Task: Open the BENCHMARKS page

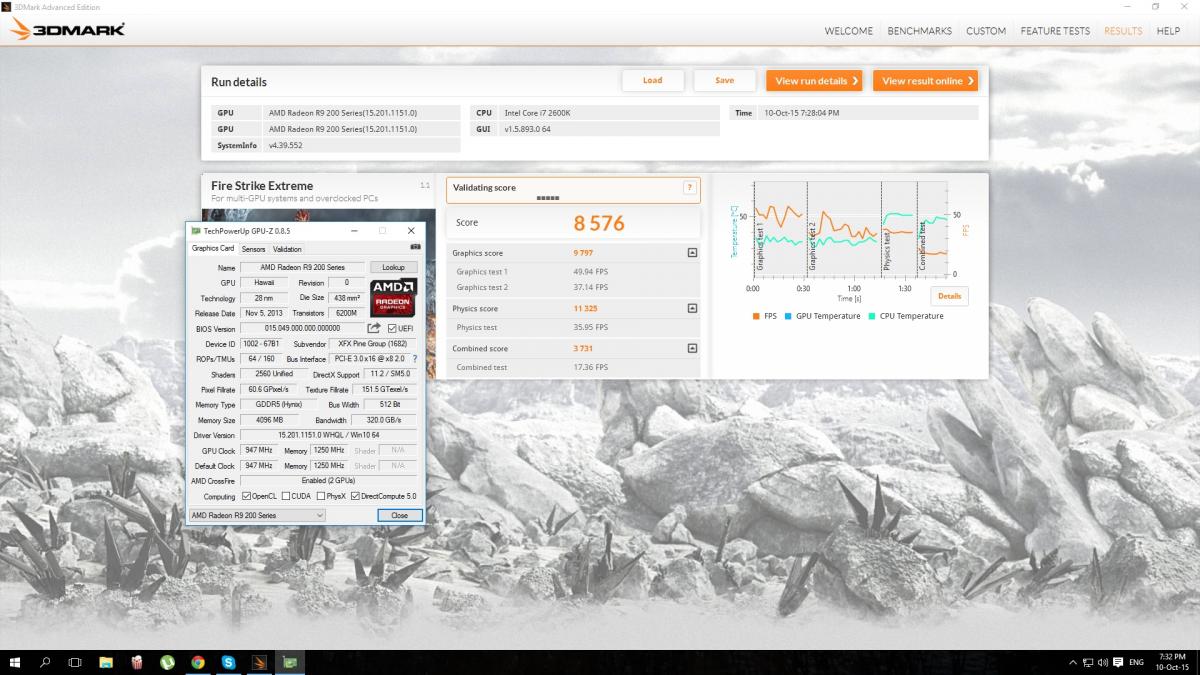Action: click(920, 31)
